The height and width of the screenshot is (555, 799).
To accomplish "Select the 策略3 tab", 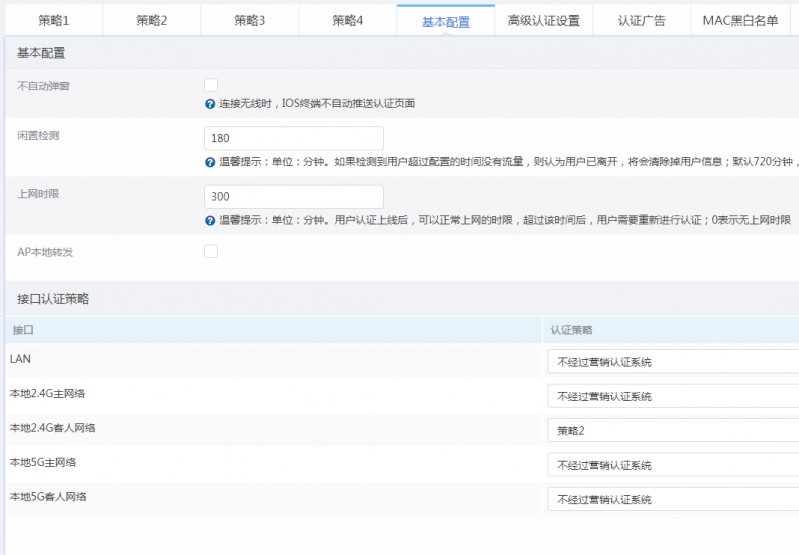I will pos(250,20).
